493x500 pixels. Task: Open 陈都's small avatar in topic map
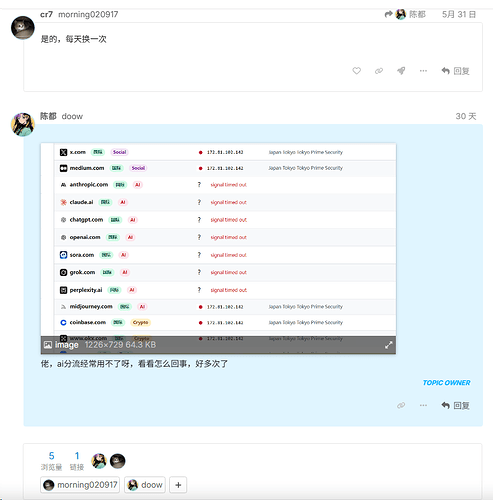pos(99,461)
